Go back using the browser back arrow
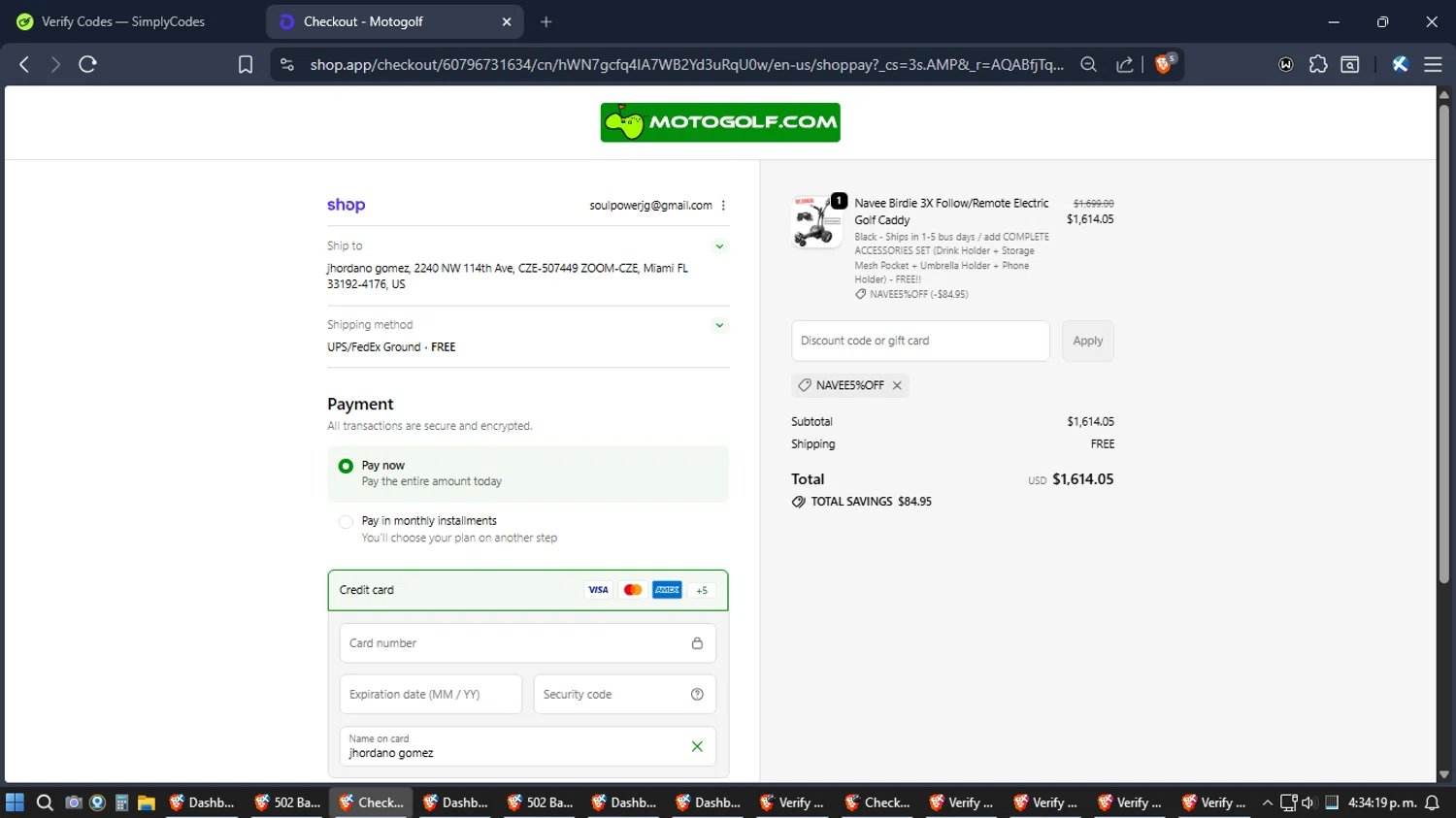This screenshot has width=1456, height=818. tap(24, 64)
